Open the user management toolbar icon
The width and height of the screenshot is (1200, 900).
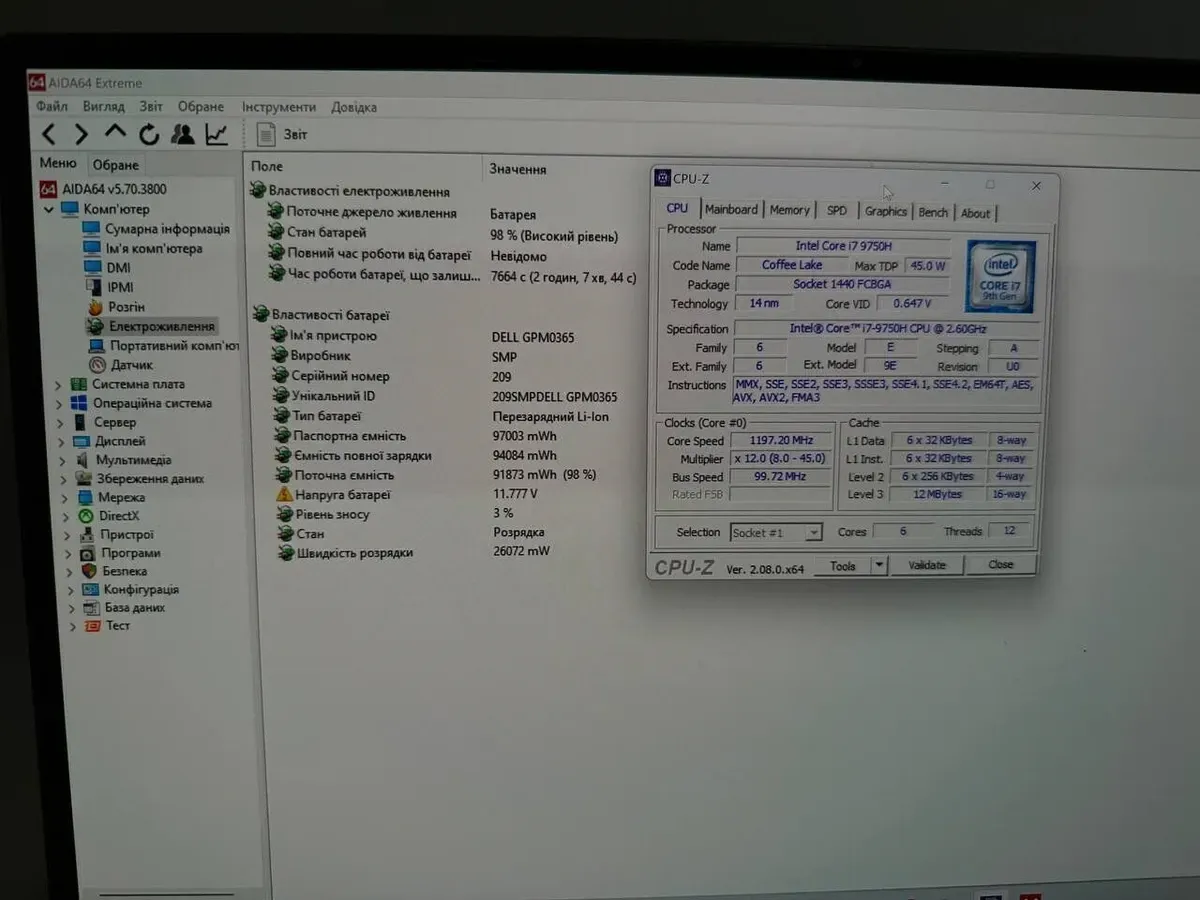pyautogui.click(x=182, y=134)
